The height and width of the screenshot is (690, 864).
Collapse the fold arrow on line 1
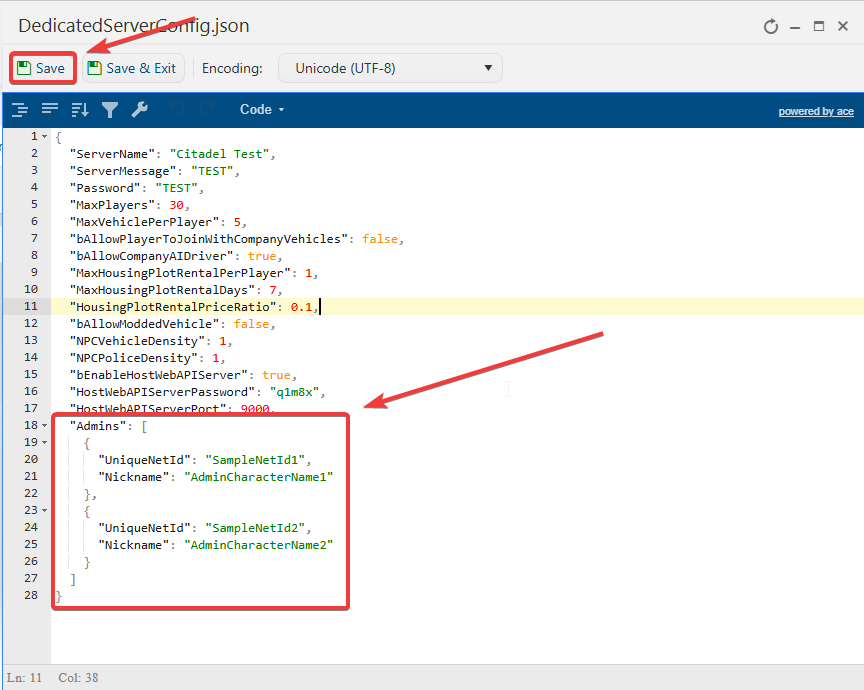45,137
